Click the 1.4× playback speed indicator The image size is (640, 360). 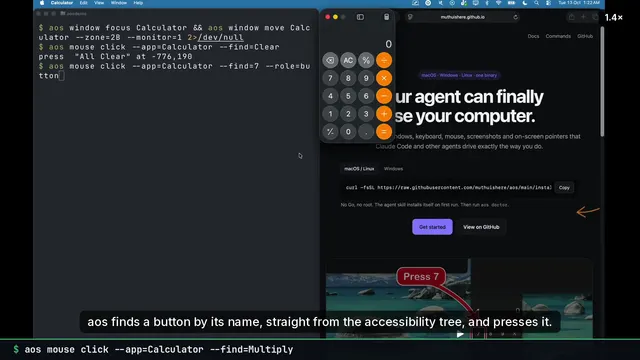coord(614,18)
